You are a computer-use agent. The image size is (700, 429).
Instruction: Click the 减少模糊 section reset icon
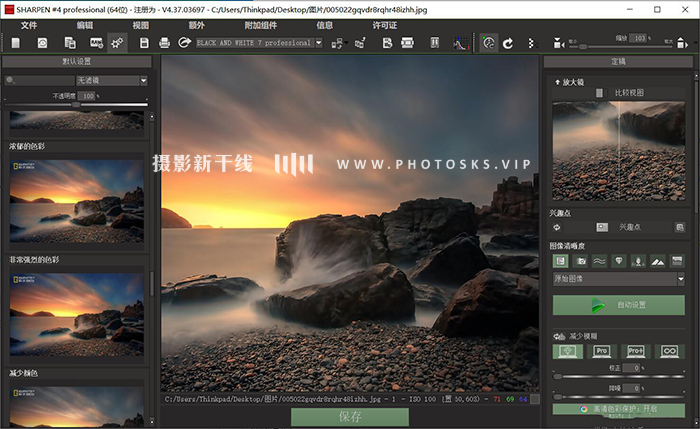559,336
